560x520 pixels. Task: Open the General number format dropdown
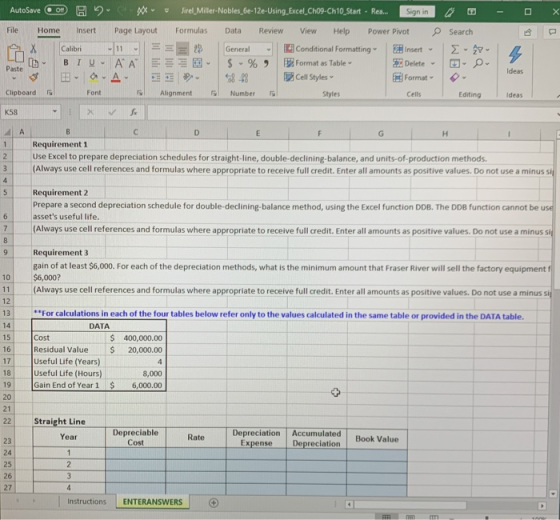tap(268, 50)
